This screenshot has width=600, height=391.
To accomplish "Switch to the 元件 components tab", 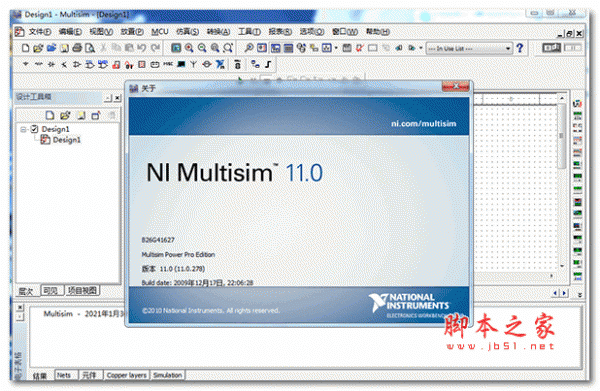I will (90, 375).
